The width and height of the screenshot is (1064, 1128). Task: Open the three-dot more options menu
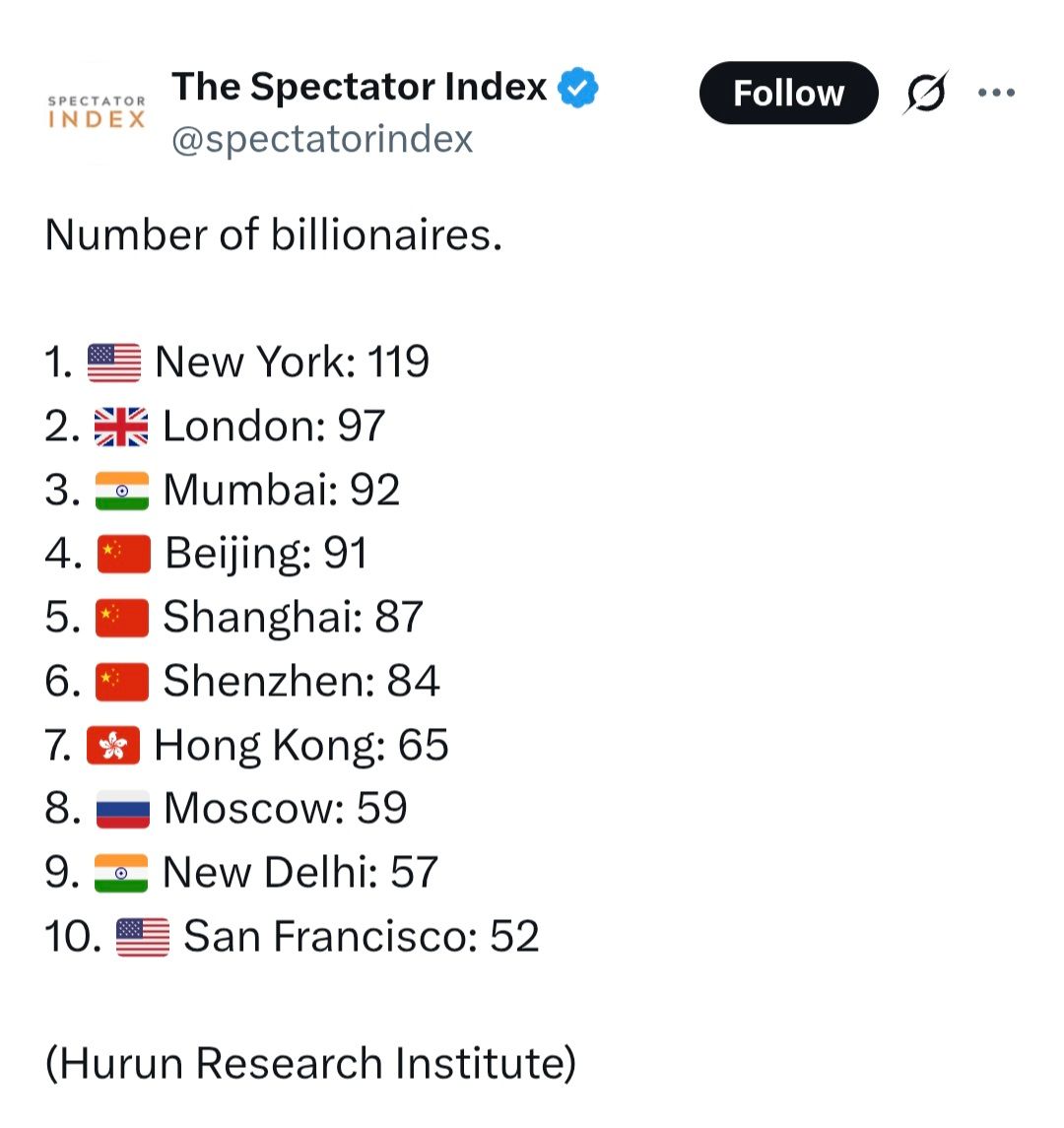coord(996,94)
